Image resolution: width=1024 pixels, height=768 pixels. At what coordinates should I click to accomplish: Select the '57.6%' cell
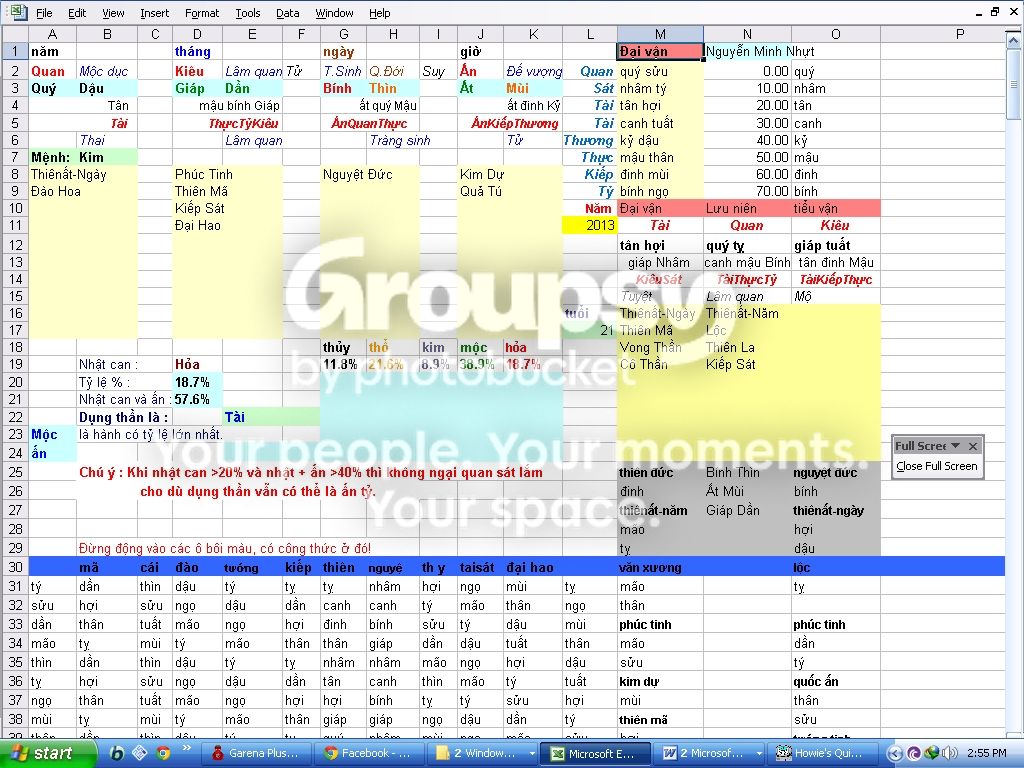pos(197,399)
